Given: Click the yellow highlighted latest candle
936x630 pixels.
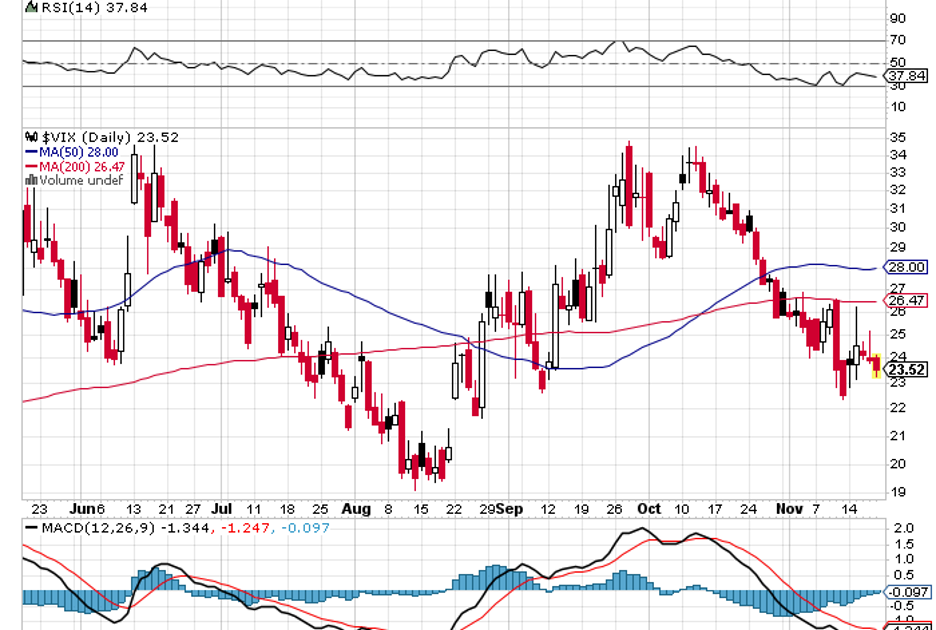Looking at the screenshot, I should (877, 367).
